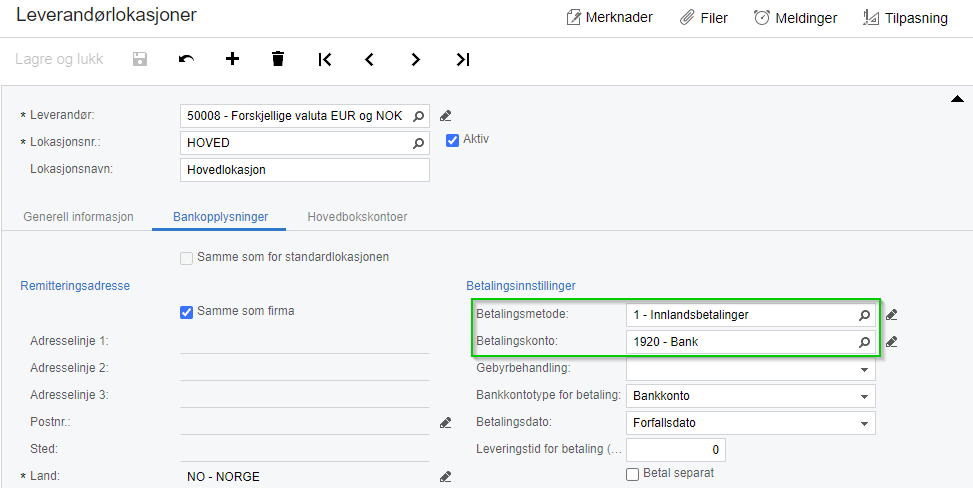Click Lagre og lukk button
Image resolution: width=973 pixels, height=488 pixels.
[60, 60]
